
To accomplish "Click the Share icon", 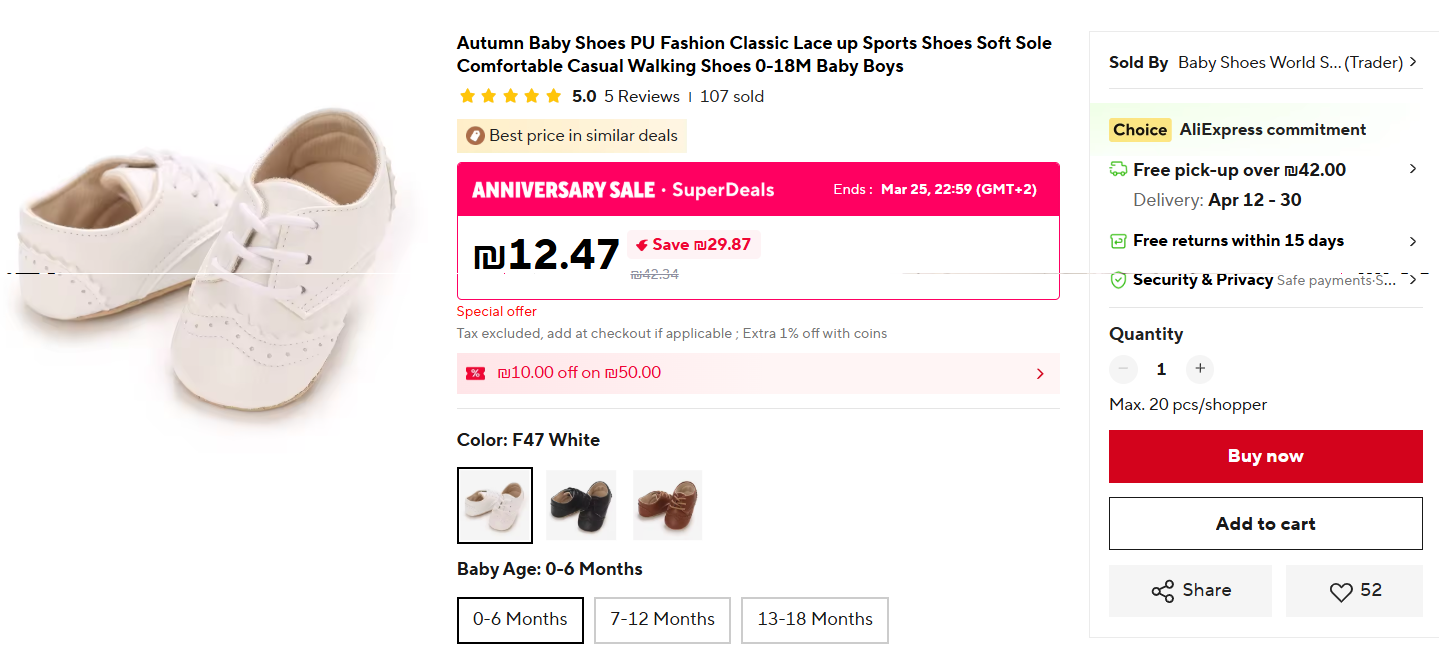I will pyautogui.click(x=1163, y=591).
